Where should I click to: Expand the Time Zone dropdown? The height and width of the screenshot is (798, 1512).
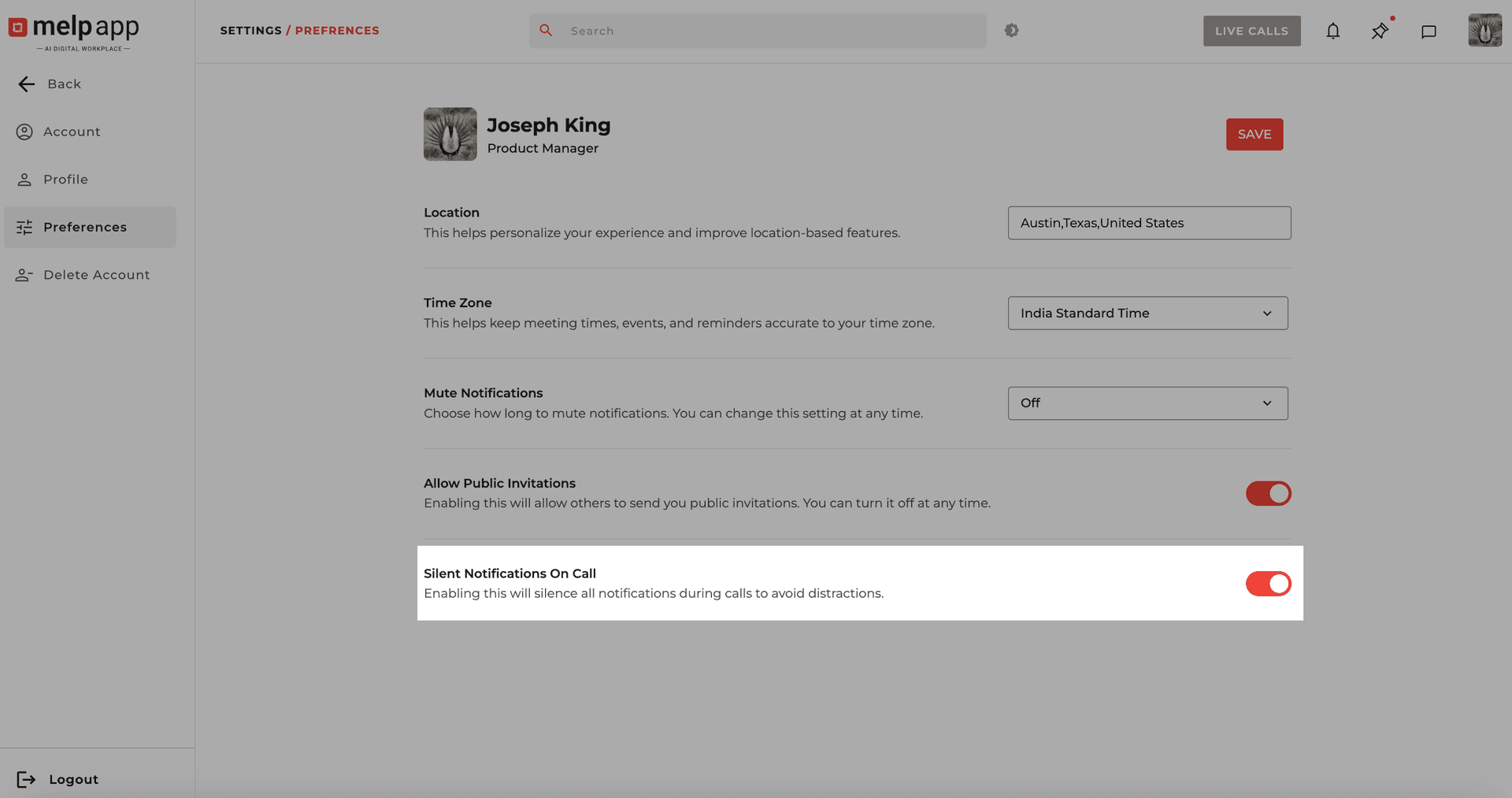click(1147, 314)
